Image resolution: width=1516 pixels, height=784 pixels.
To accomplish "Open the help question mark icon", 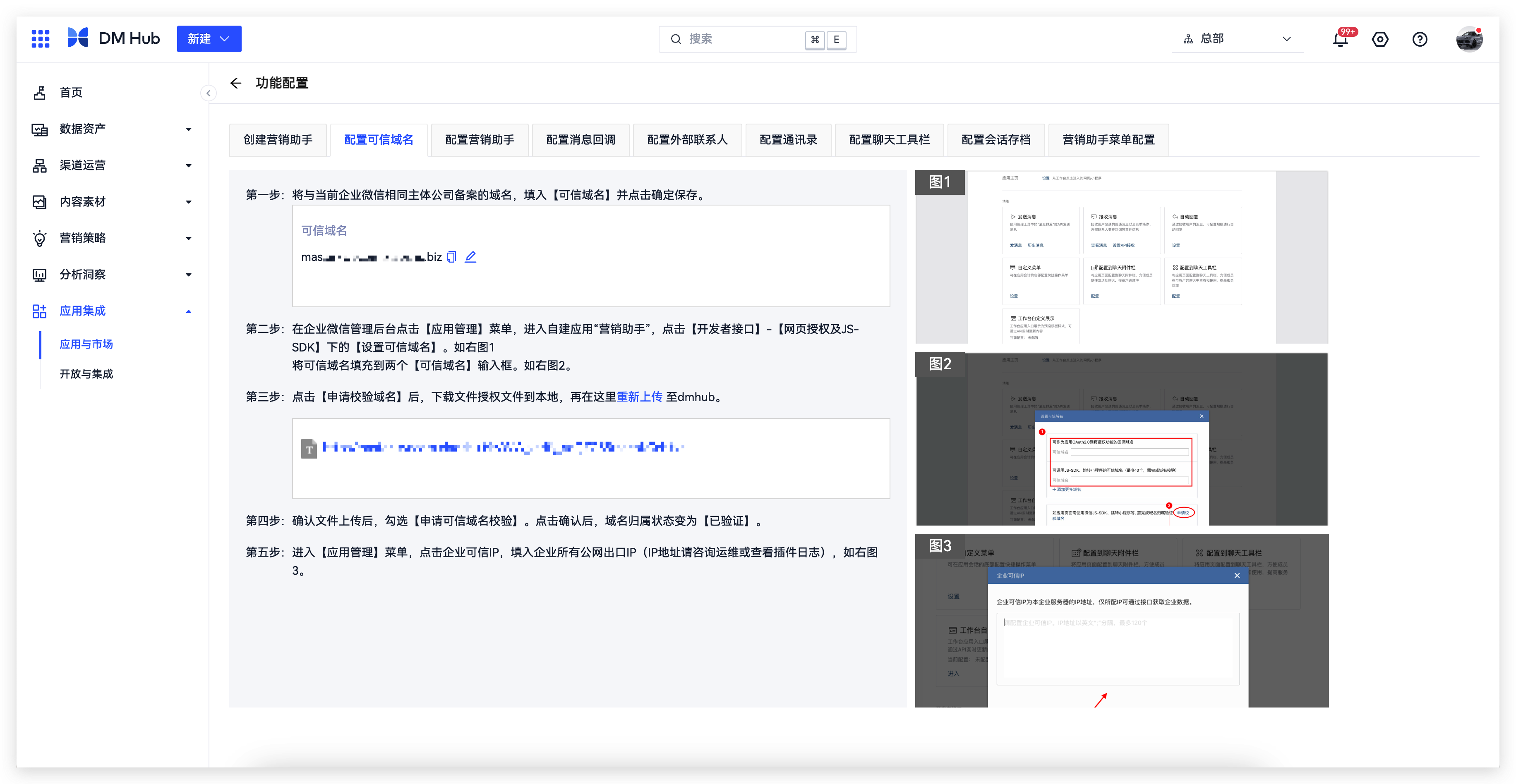I will pos(1420,39).
